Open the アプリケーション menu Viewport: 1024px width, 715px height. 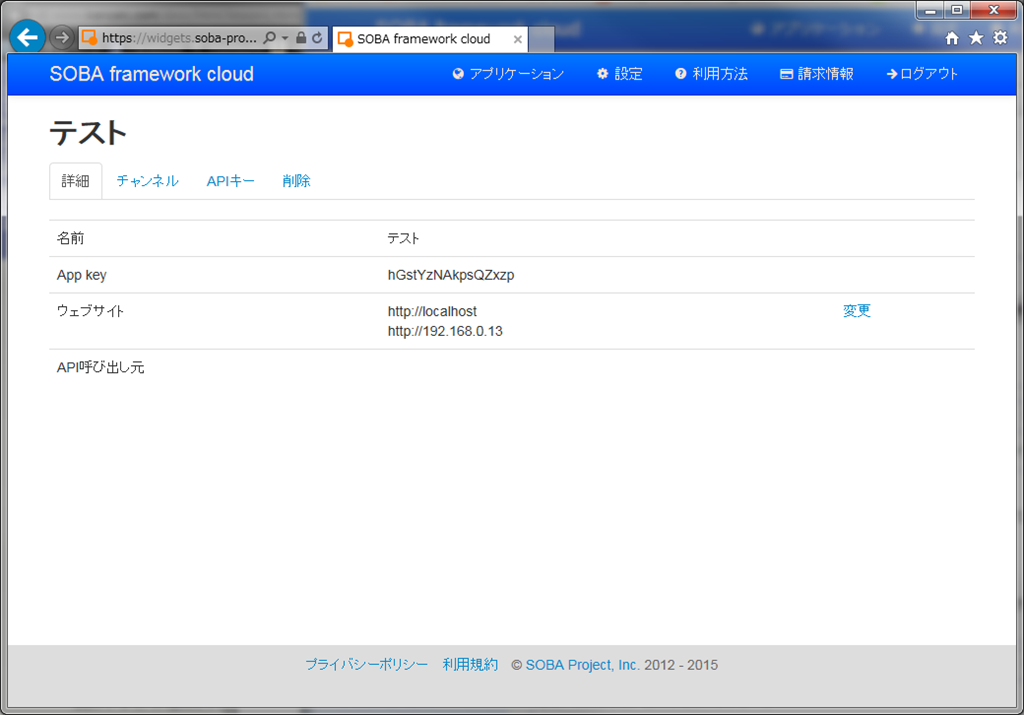click(508, 74)
